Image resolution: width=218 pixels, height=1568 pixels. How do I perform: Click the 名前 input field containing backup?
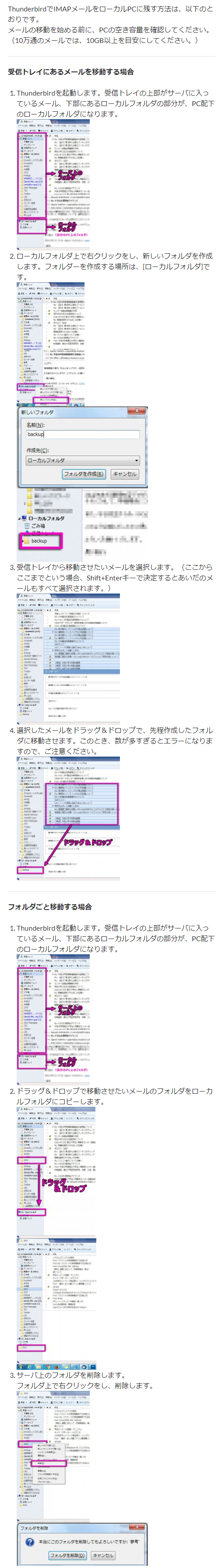click(83, 434)
